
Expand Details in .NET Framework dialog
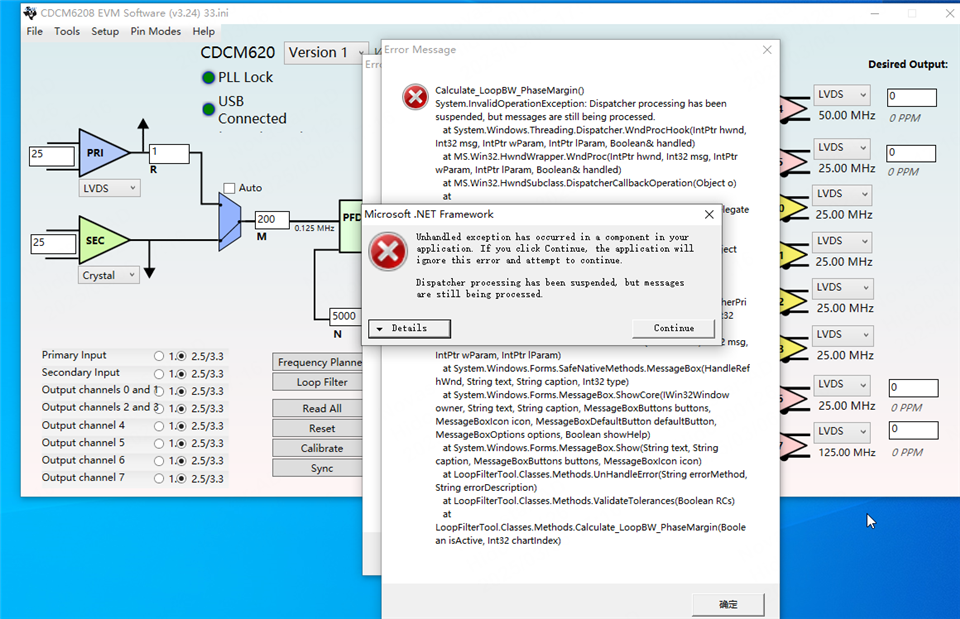point(410,328)
